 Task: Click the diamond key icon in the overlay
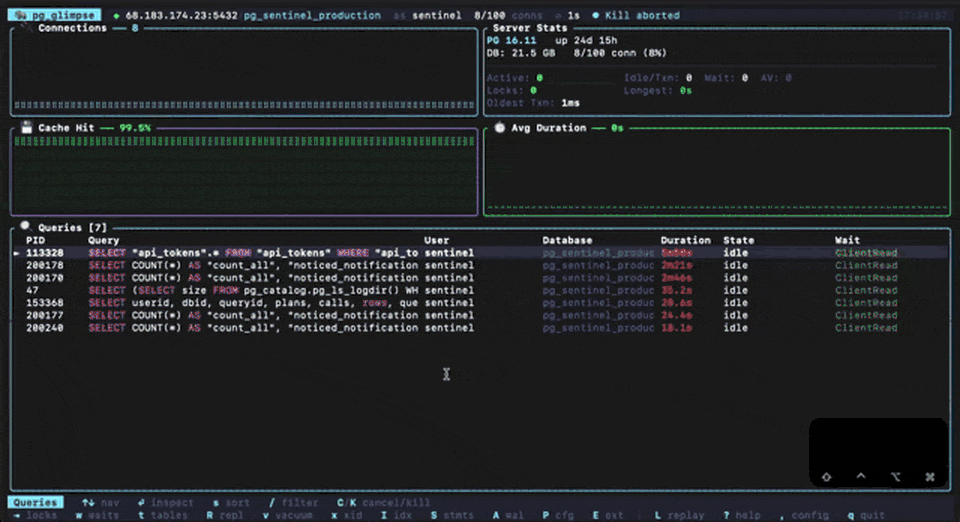click(827, 477)
